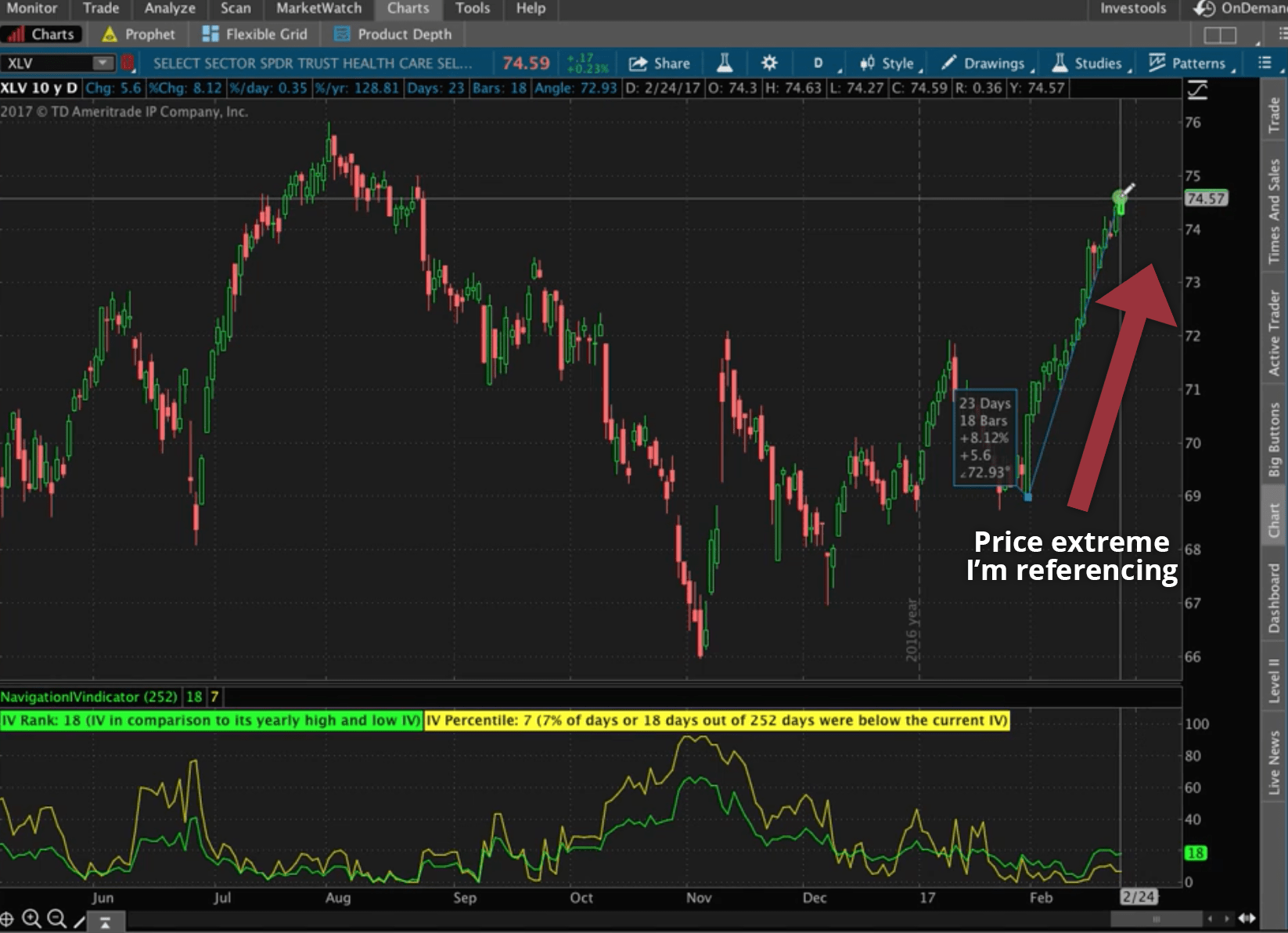The width and height of the screenshot is (1288, 933).
Task: Open the Trade side panel tab
Action: (x=1274, y=114)
